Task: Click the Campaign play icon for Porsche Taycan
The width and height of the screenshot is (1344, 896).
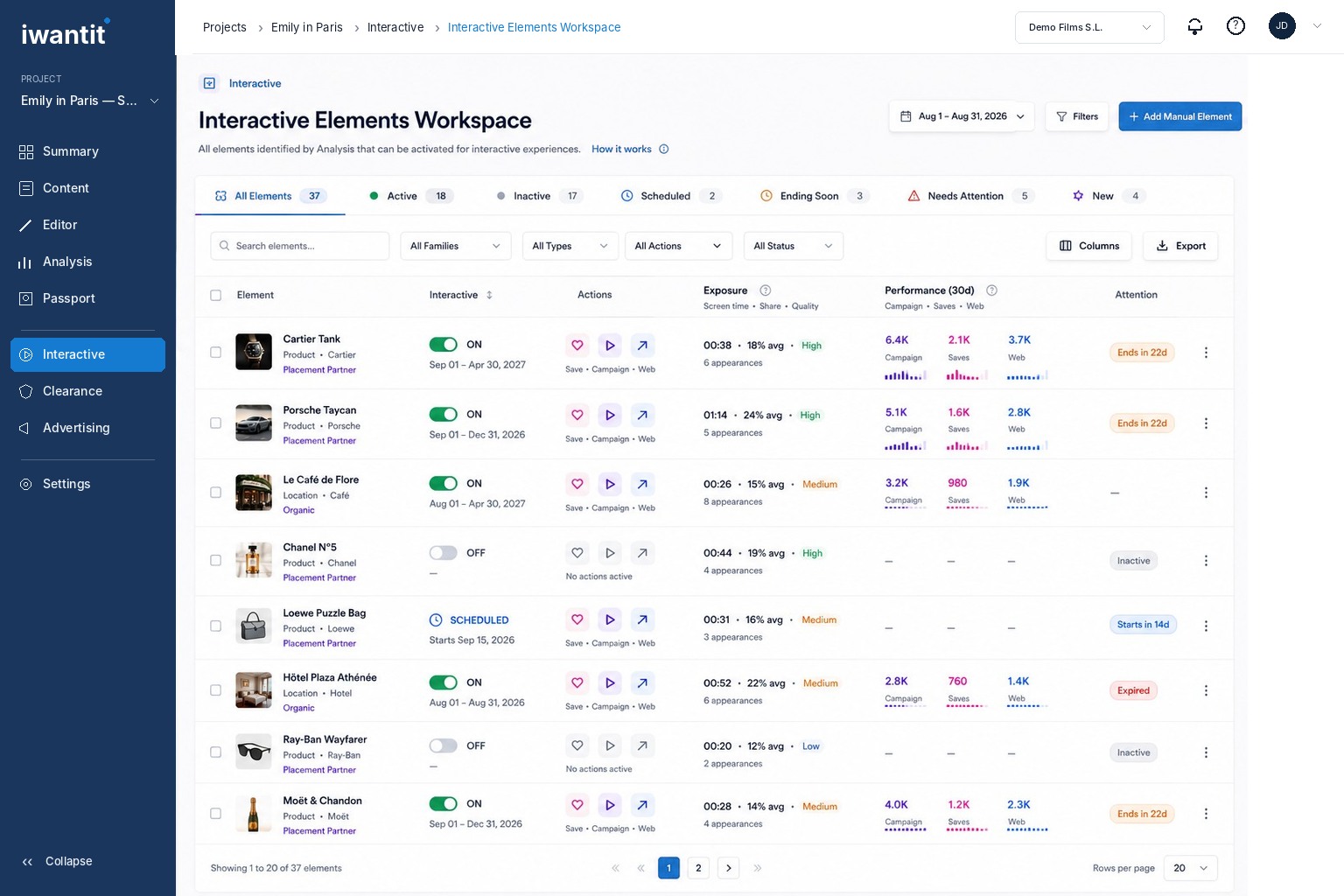Action: click(610, 415)
